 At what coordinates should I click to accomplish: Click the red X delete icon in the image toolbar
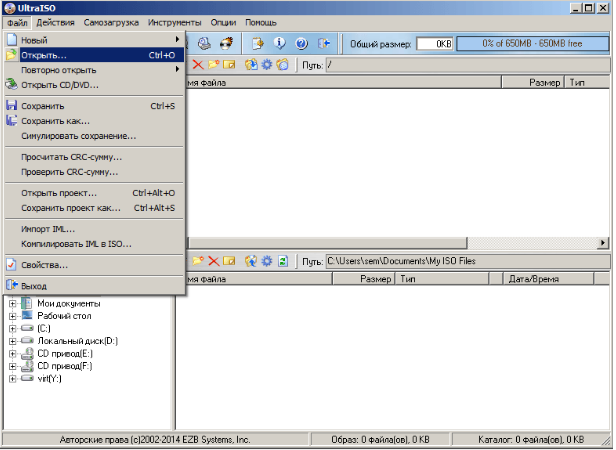click(198, 65)
